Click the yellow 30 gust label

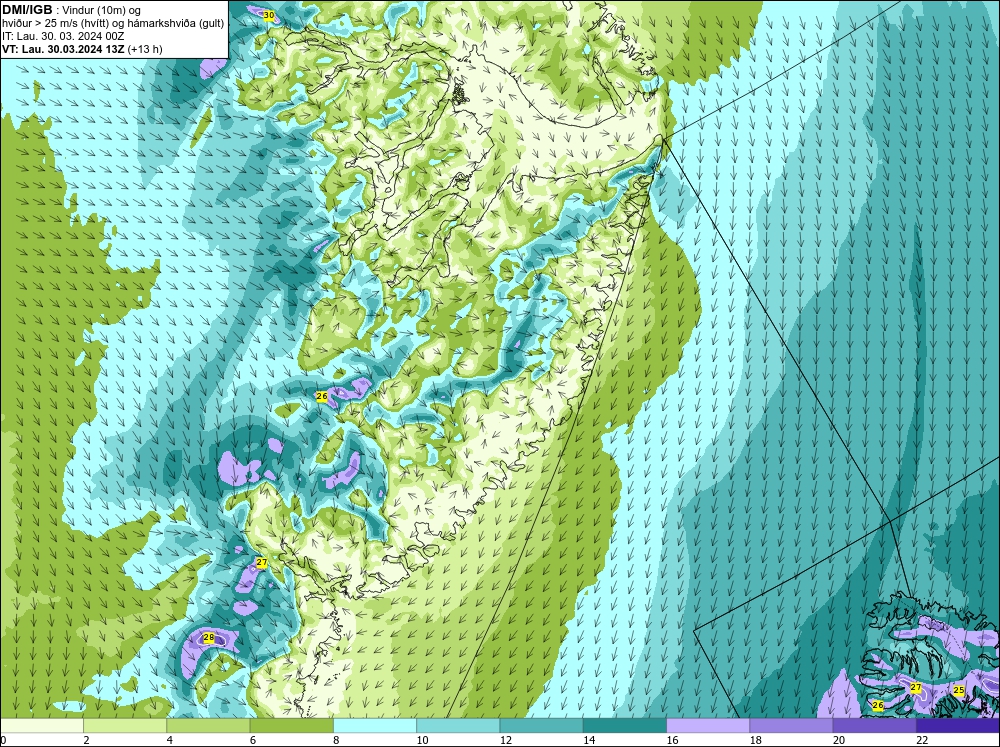click(x=269, y=15)
